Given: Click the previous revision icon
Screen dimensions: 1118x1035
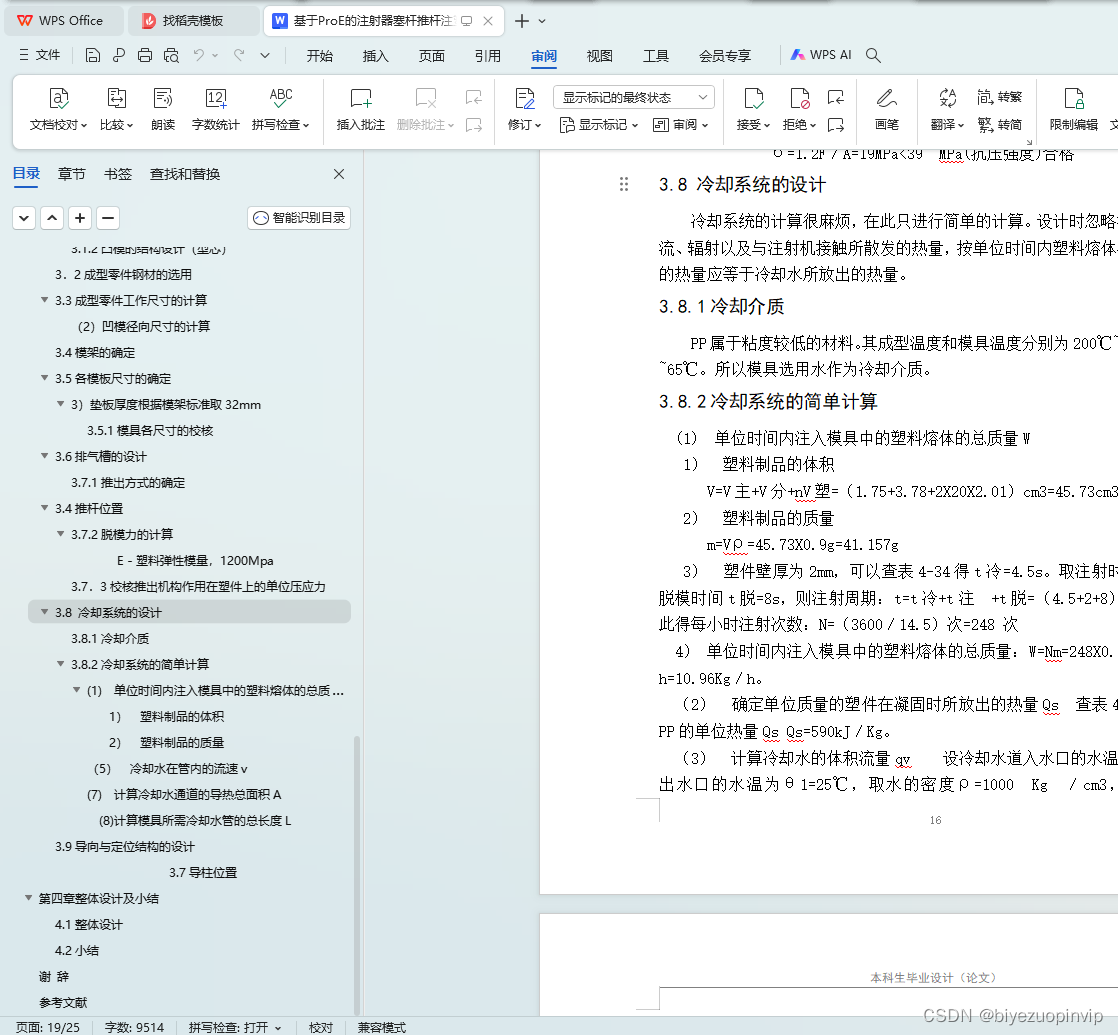Looking at the screenshot, I should tap(836, 97).
